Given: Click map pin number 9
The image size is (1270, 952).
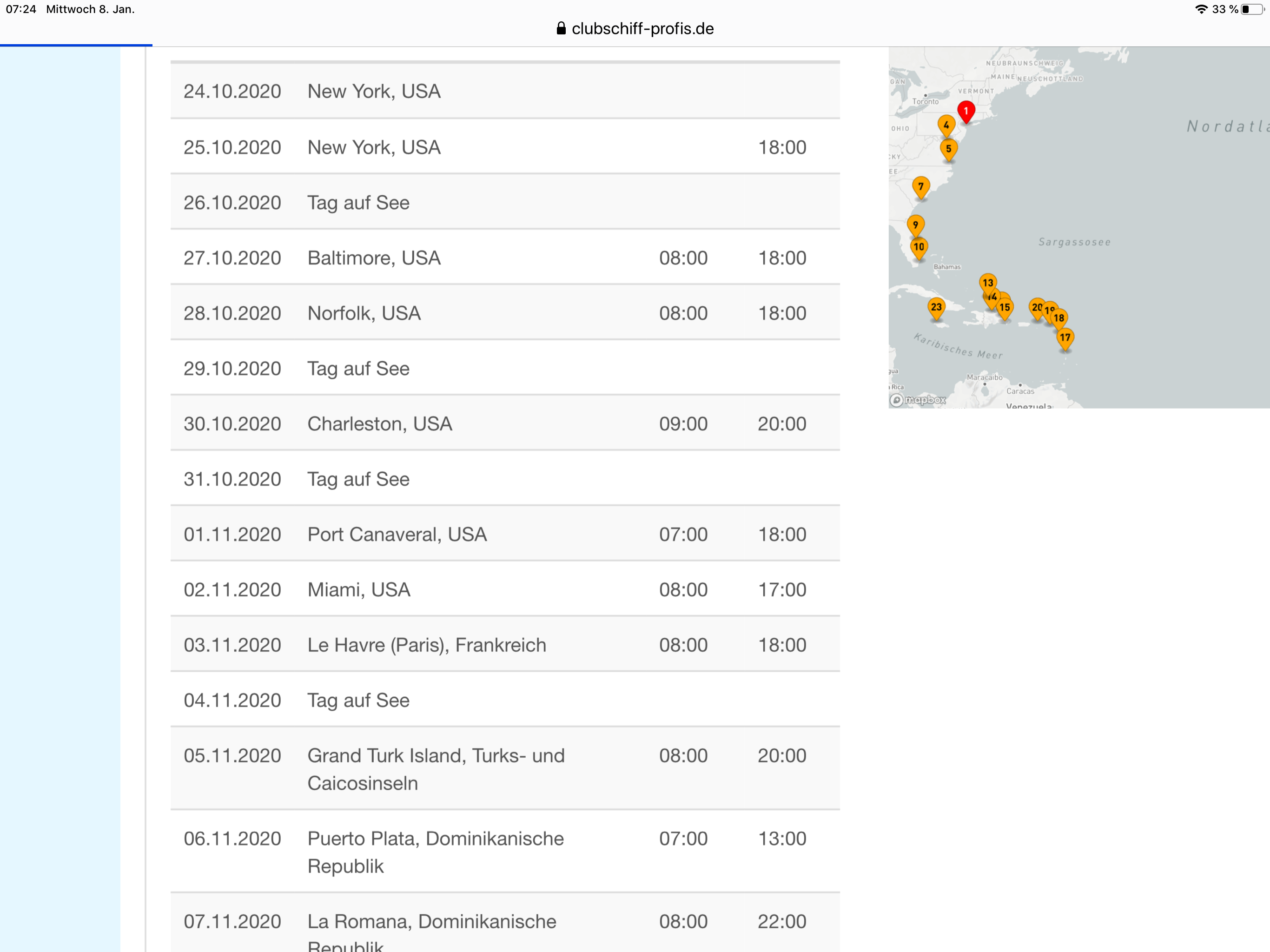Looking at the screenshot, I should click(915, 225).
